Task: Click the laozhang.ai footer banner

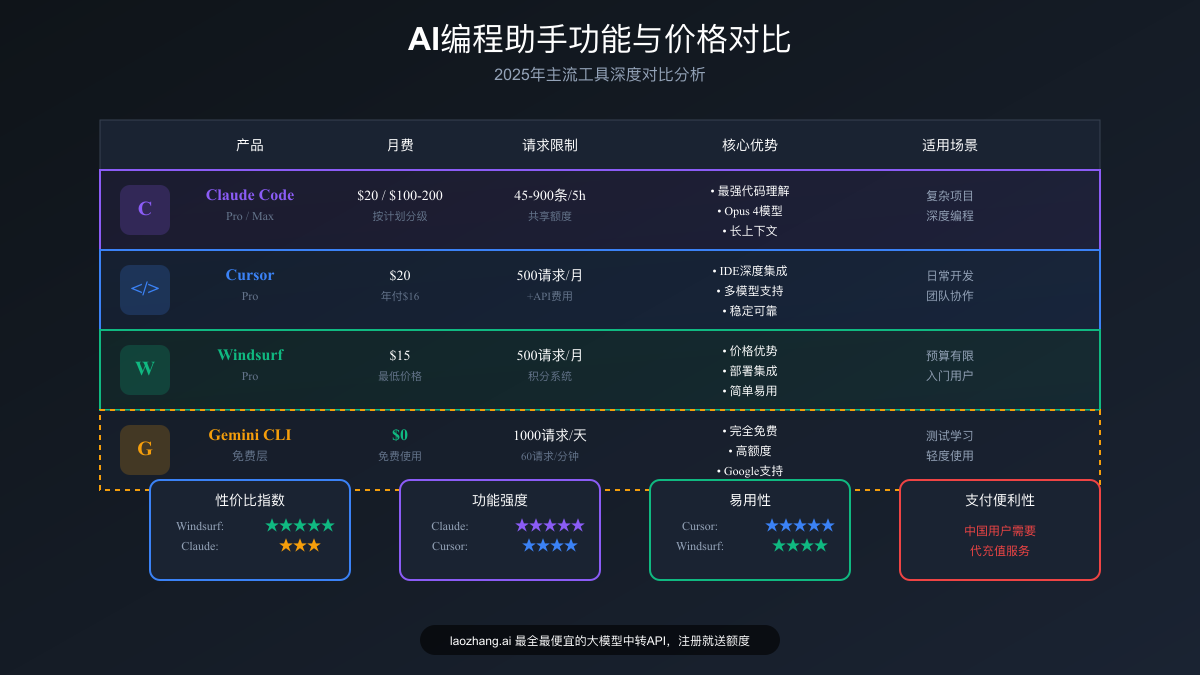Action: tap(600, 640)
